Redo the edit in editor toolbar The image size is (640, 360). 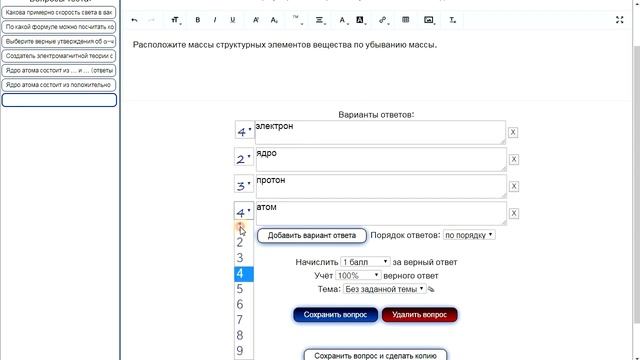click(151, 20)
